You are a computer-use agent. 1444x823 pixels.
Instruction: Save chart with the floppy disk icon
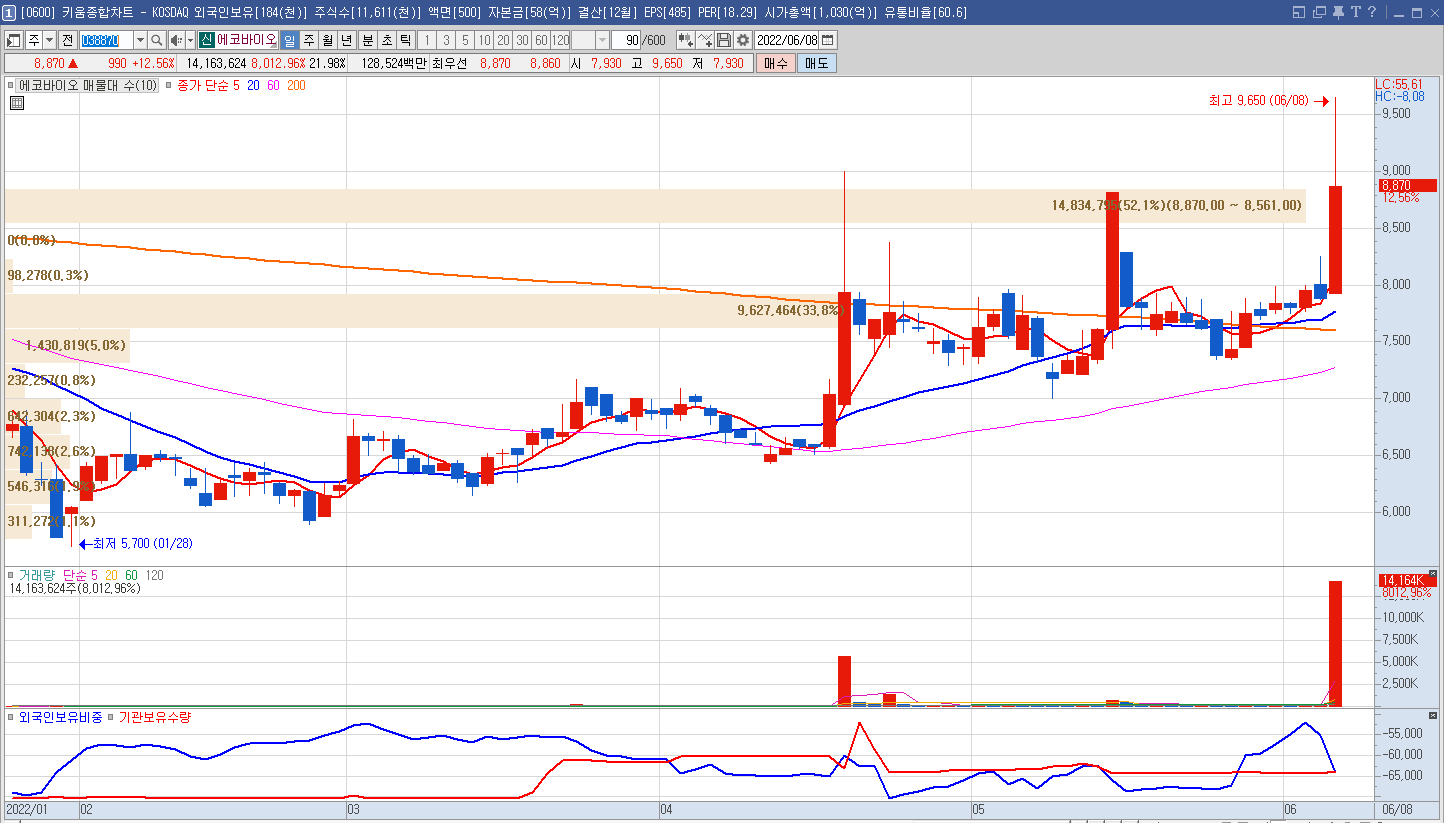point(724,40)
